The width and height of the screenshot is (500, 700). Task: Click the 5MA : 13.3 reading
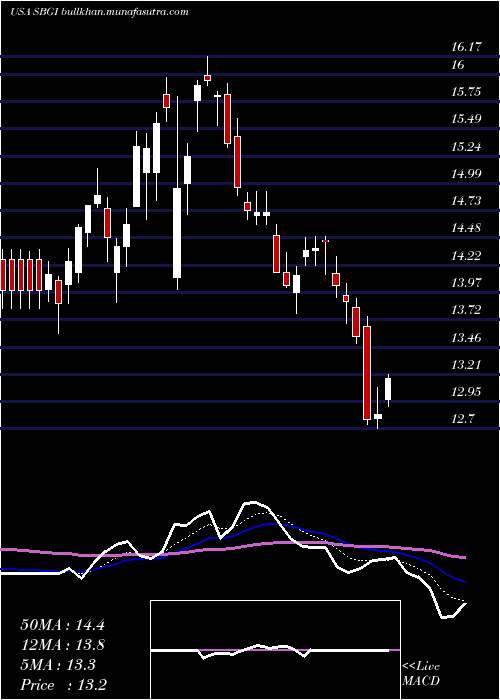(58, 665)
